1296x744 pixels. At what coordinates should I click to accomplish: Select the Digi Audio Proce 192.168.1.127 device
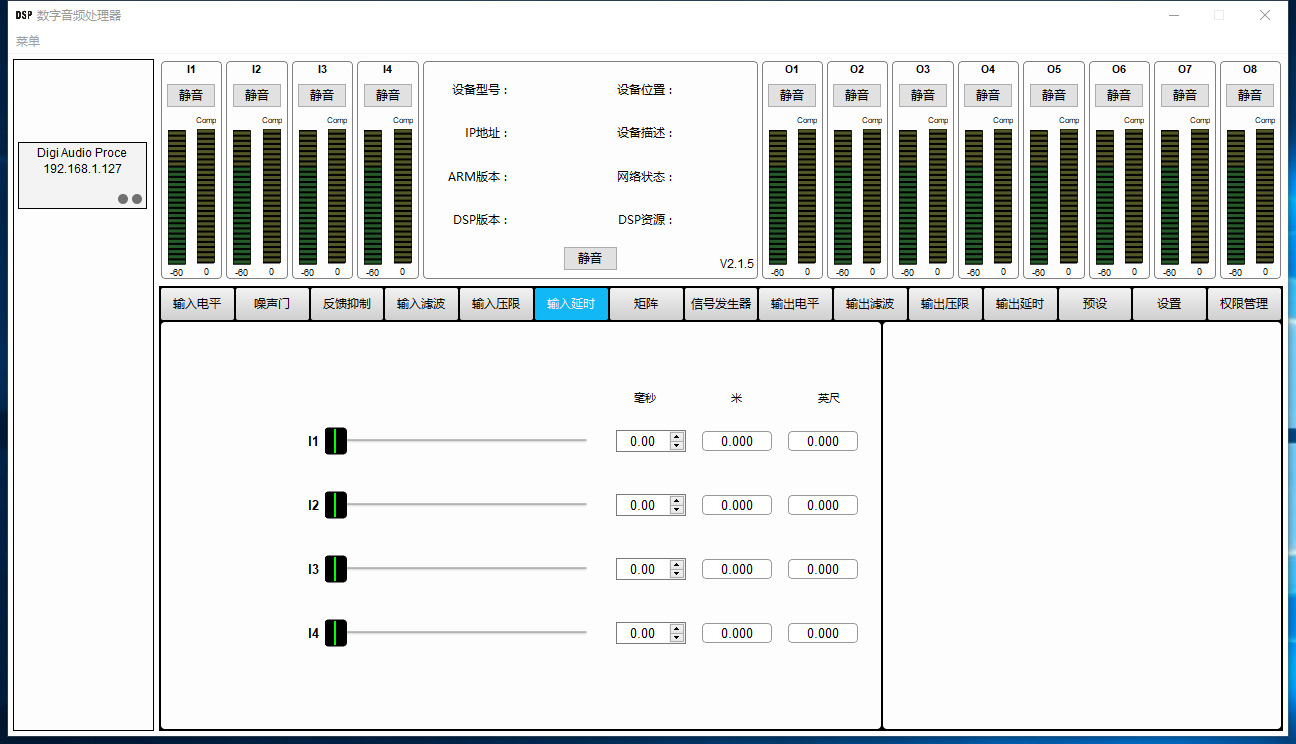click(x=83, y=175)
